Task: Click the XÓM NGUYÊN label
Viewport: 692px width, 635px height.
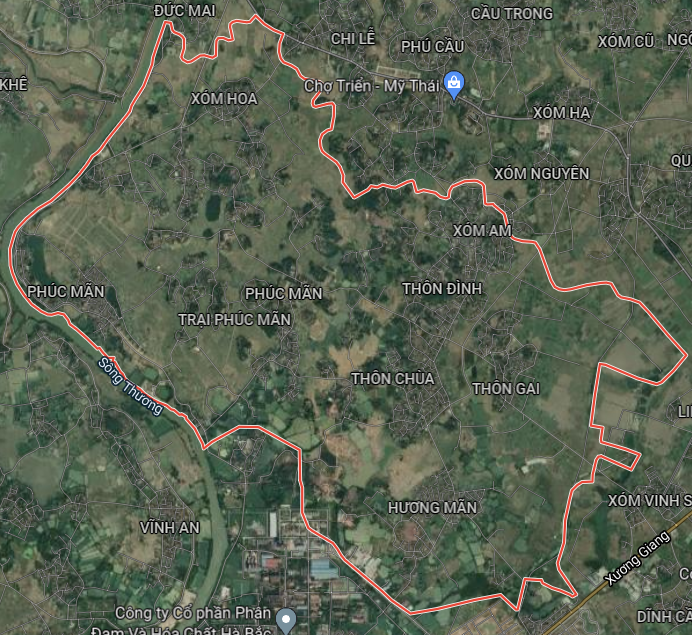Action: coord(542,174)
